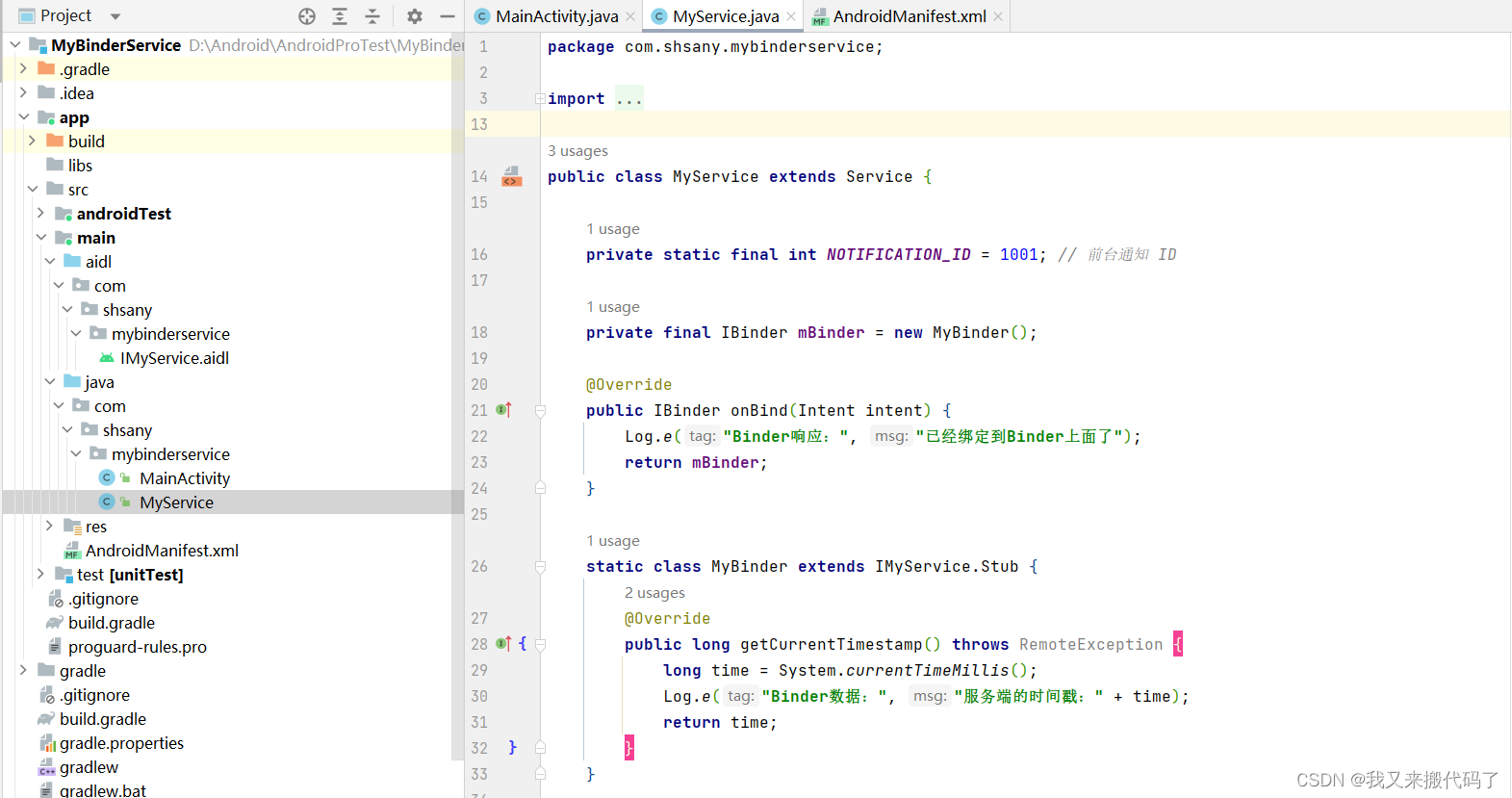This screenshot has height=798, width=1512.
Task: Click '1 usage' hint above NOTIFICATION_ID
Action: pyautogui.click(x=613, y=229)
